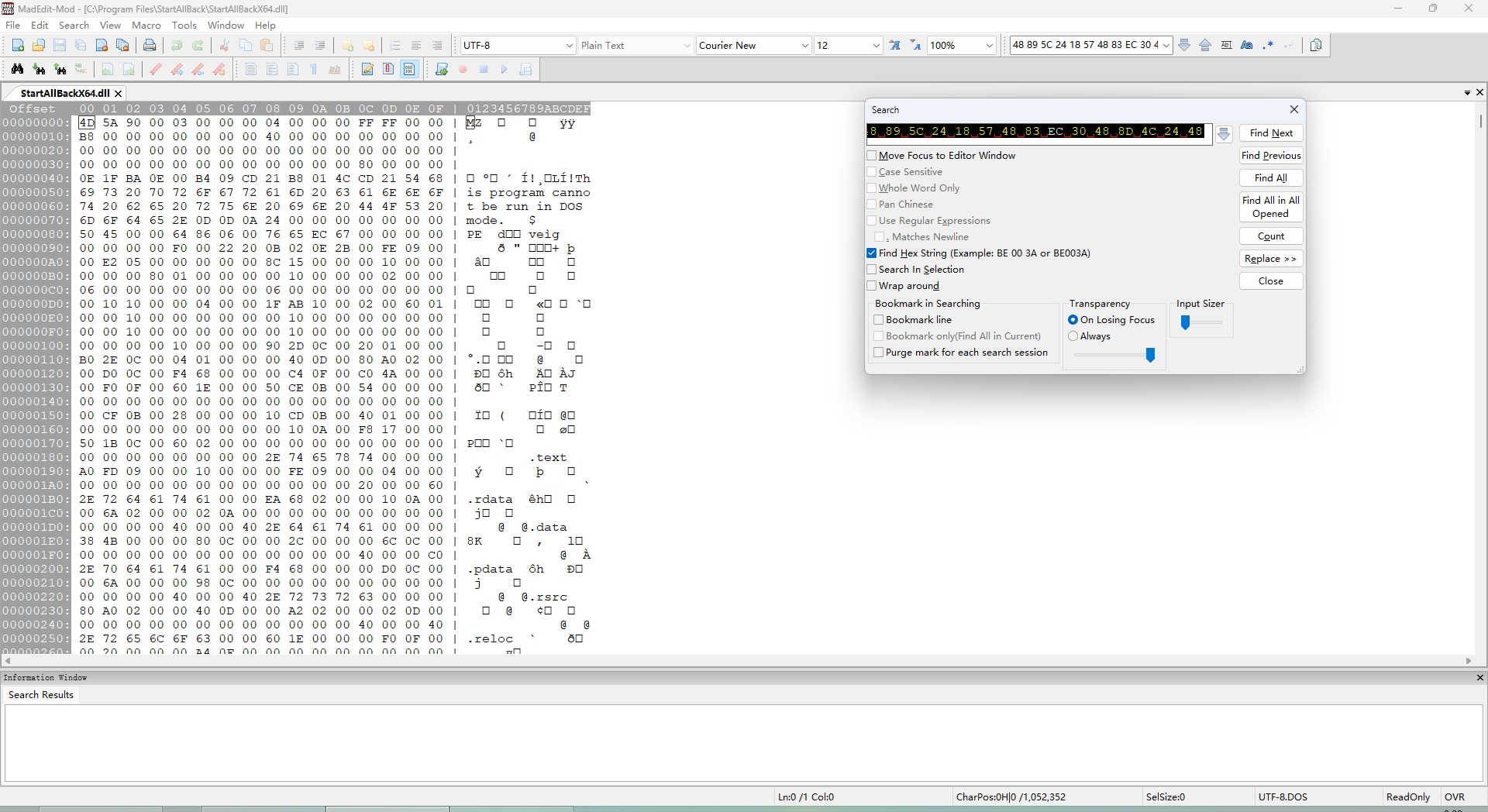Click the Print icon in toolbar
The image size is (1488, 812).
[150, 46]
